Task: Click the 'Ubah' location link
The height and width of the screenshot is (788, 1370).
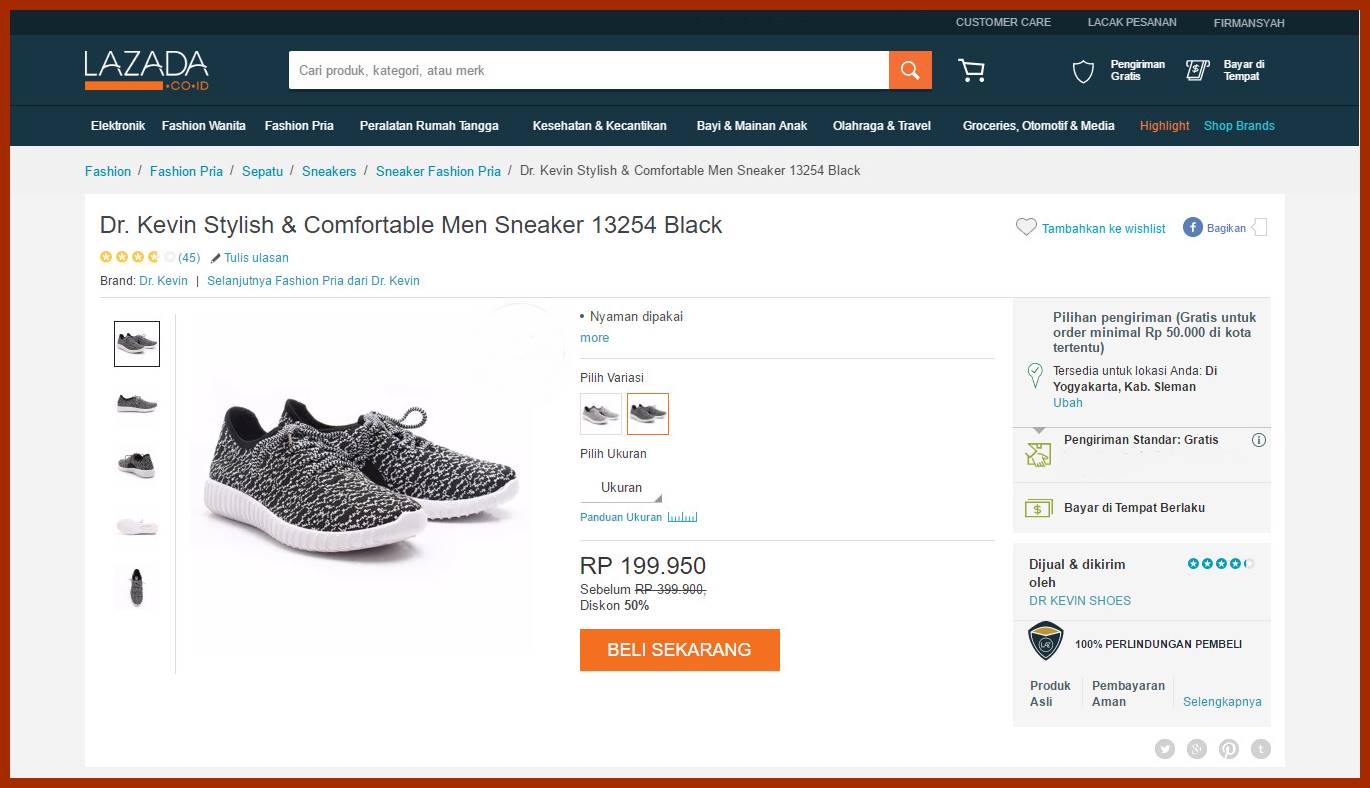Action: tap(1067, 403)
